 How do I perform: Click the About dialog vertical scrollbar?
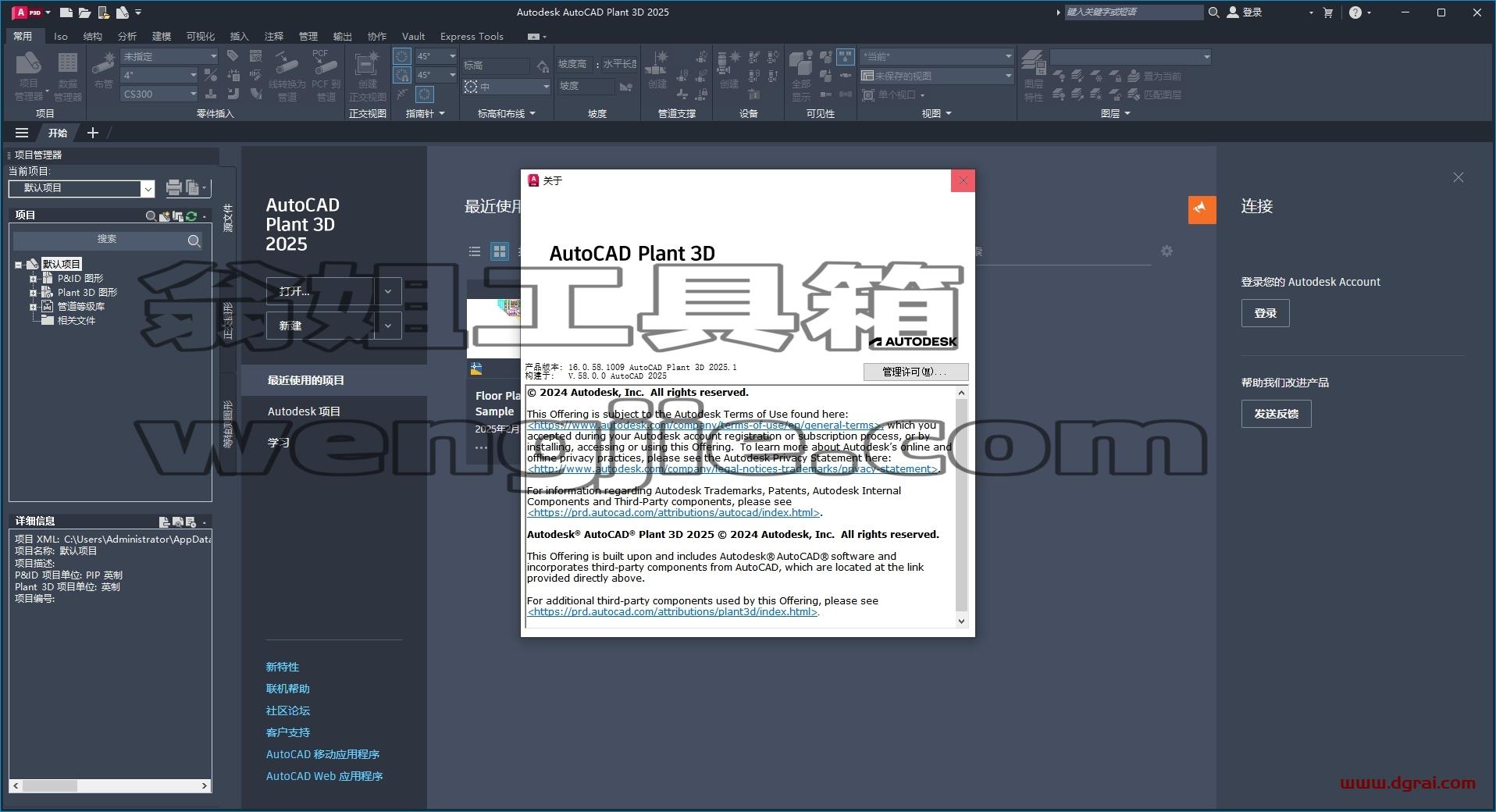point(961,506)
